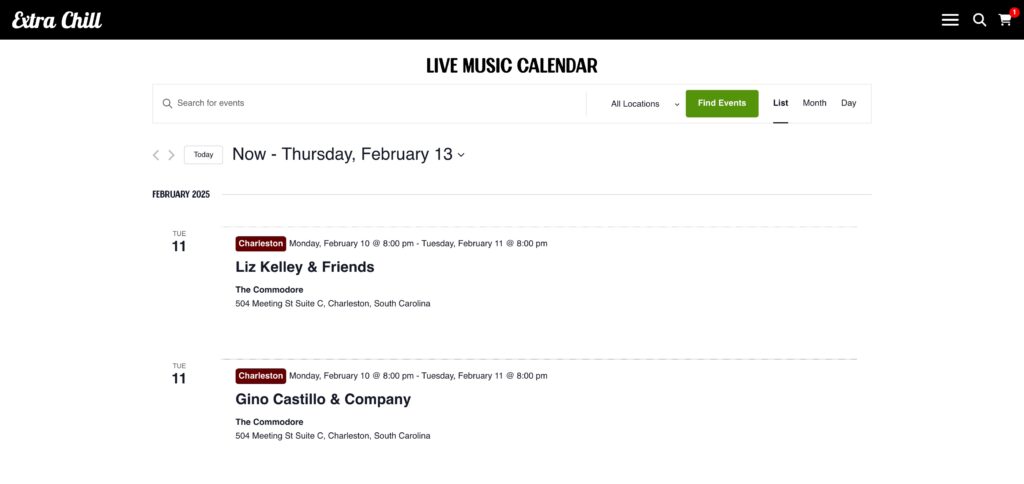Go to next events arrow
This screenshot has height=484, width=1024.
tap(171, 155)
